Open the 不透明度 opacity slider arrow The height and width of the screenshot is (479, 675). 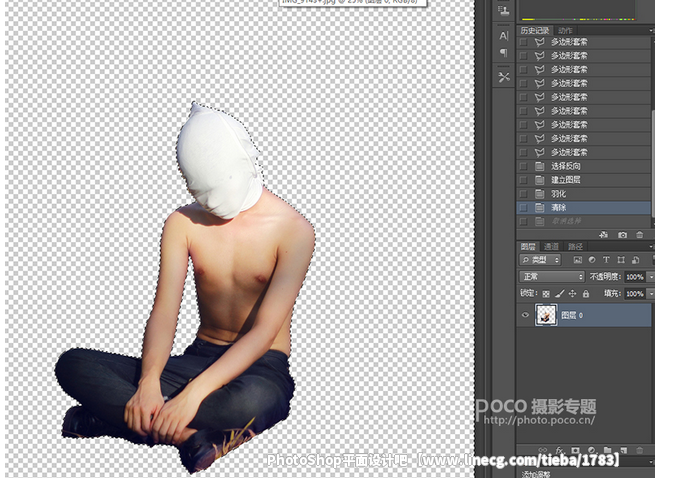tap(651, 277)
